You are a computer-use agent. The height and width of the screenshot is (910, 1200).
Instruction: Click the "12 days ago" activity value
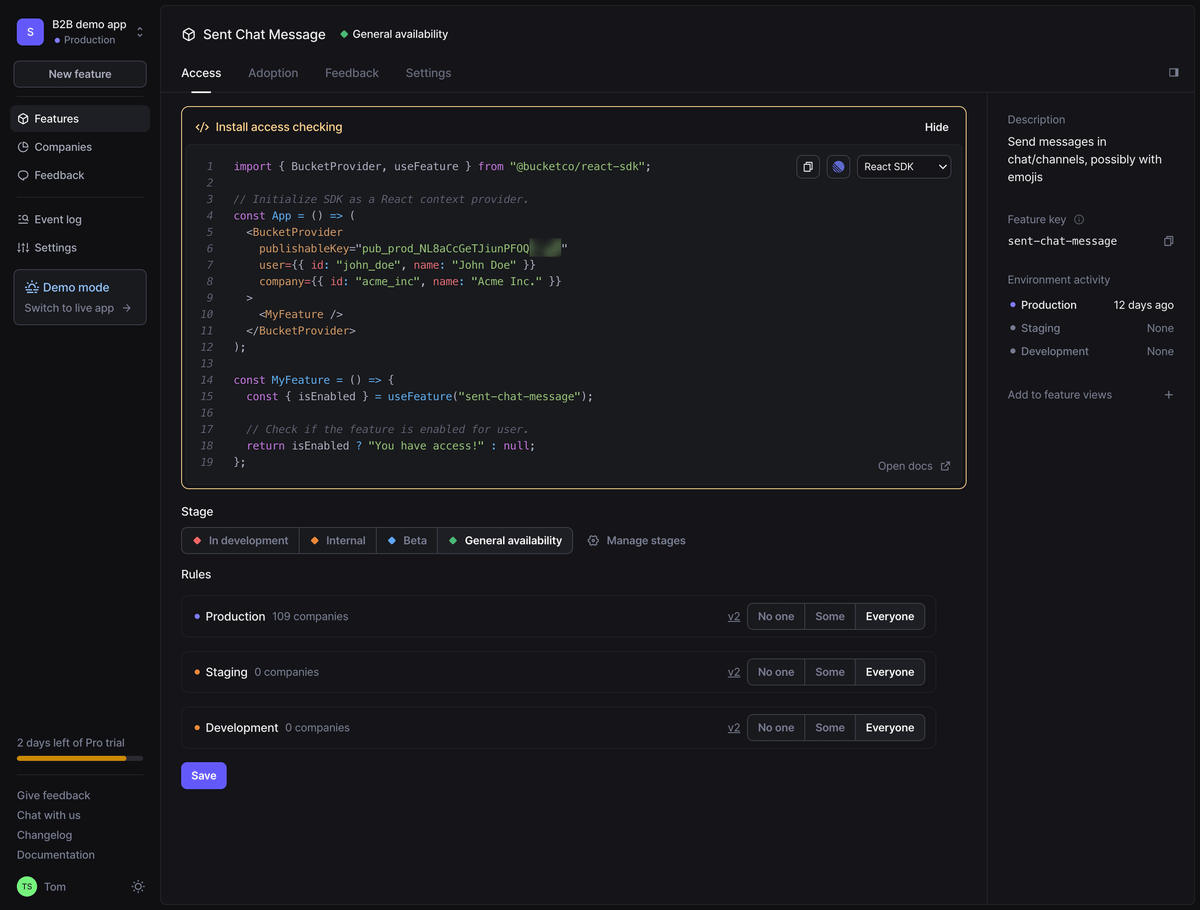click(1144, 305)
